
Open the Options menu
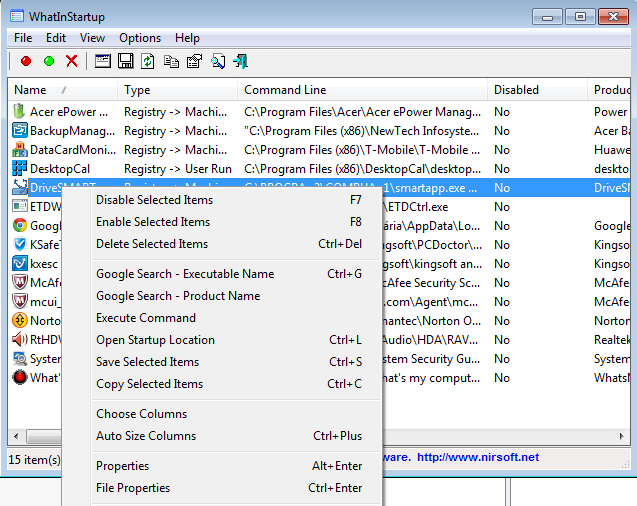coord(140,38)
